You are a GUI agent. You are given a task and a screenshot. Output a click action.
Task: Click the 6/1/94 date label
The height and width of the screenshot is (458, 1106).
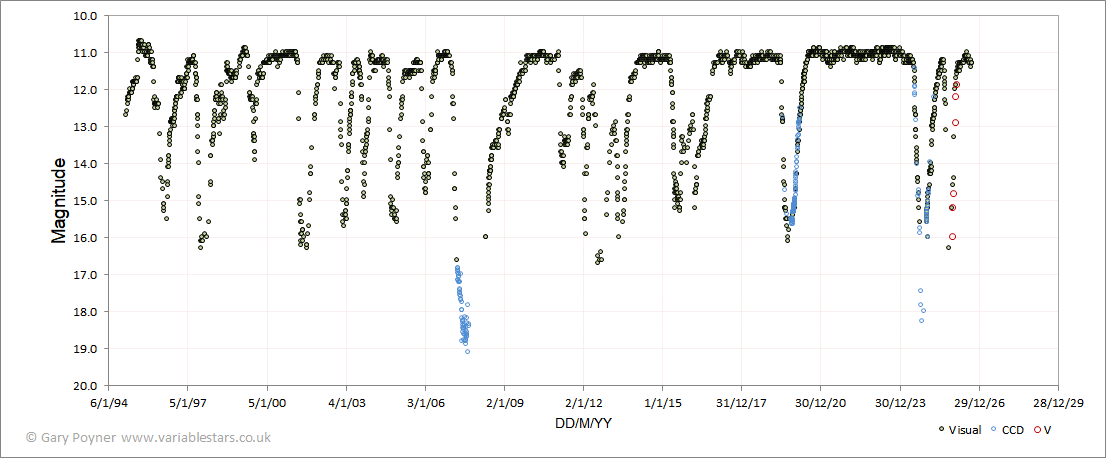point(109,404)
